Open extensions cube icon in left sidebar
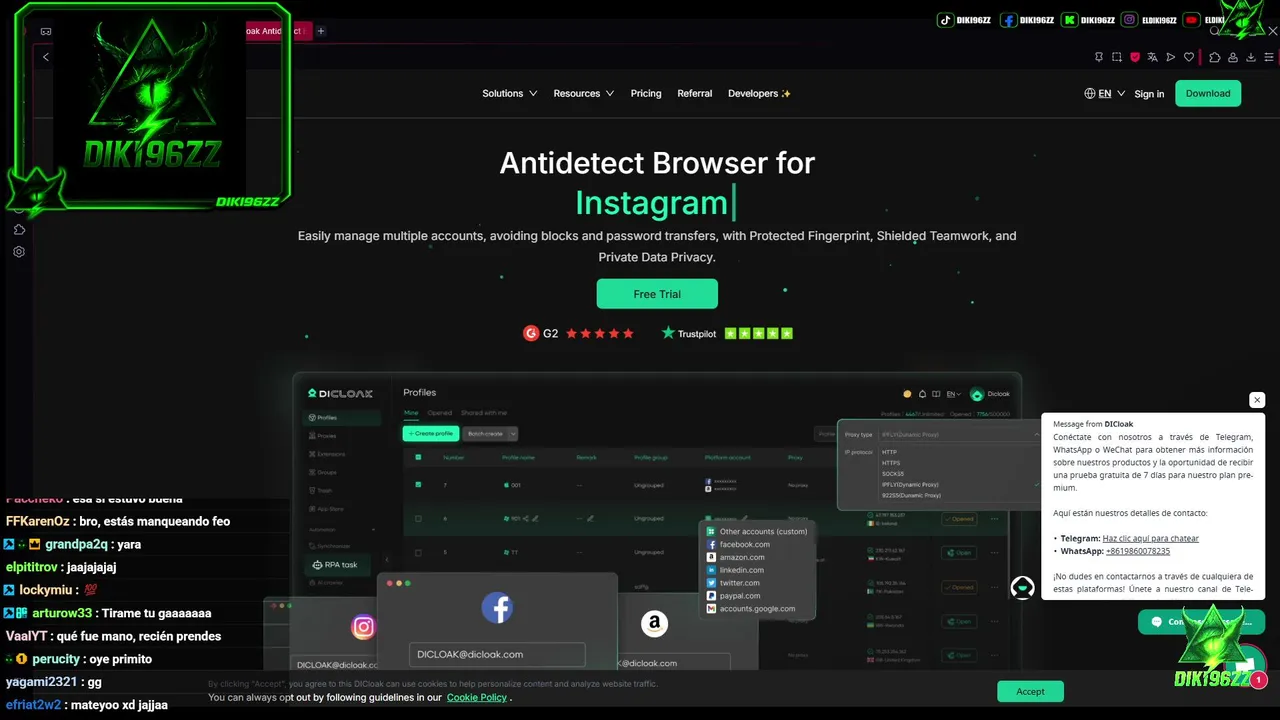The width and height of the screenshot is (1280, 720). pyautogui.click(x=19, y=229)
